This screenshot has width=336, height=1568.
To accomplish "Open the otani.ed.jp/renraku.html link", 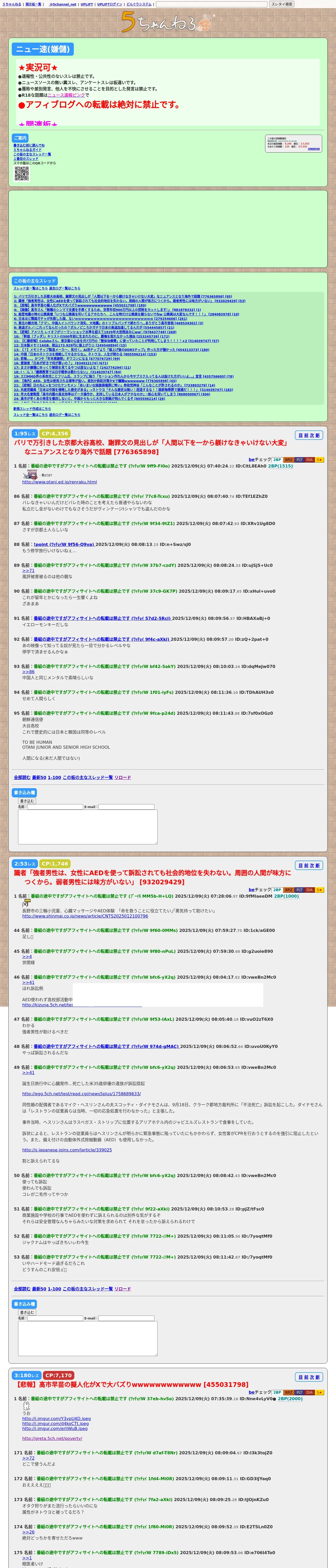I will tap(59, 482).
